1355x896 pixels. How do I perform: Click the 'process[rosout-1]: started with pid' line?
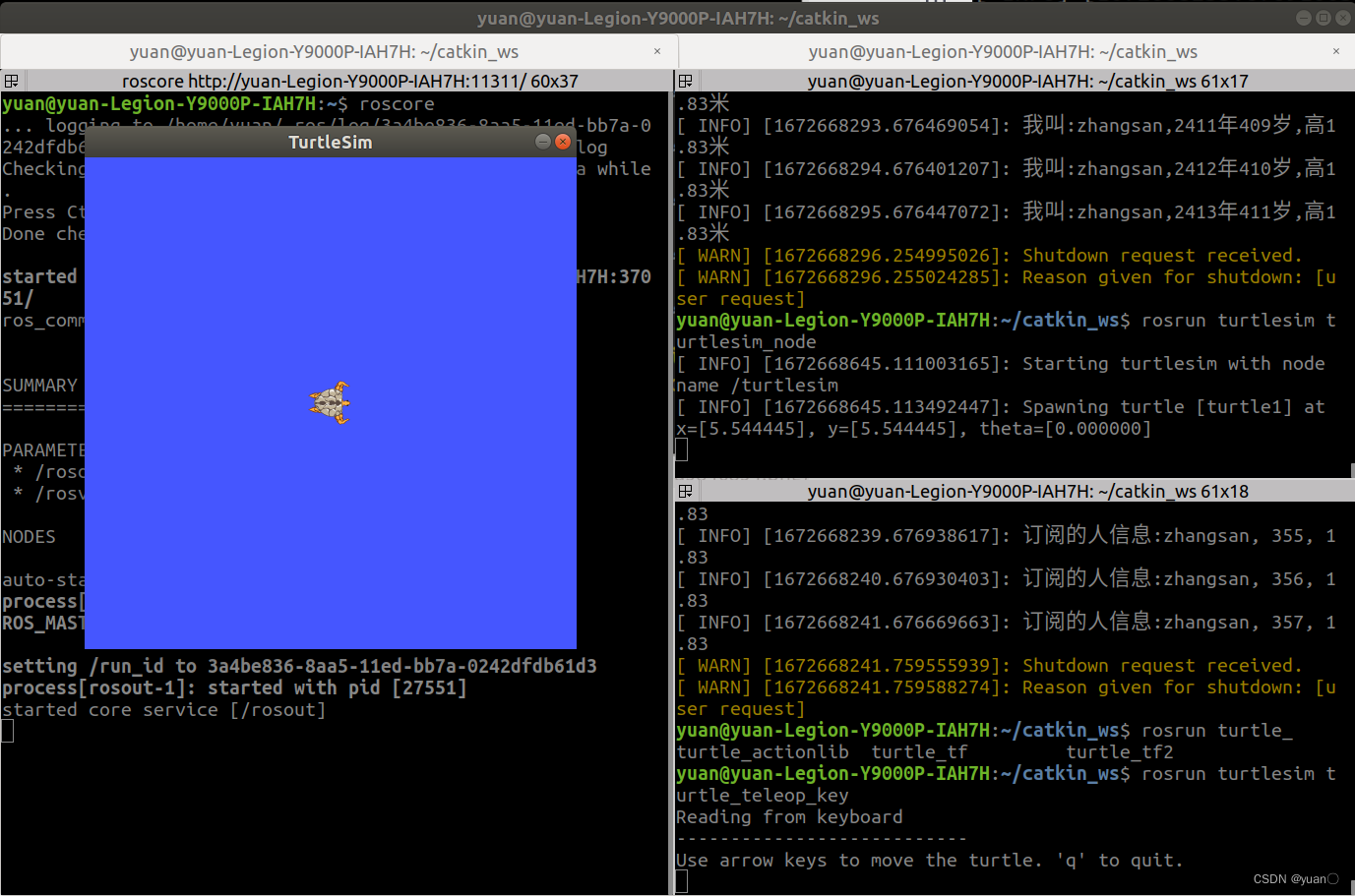click(234, 687)
